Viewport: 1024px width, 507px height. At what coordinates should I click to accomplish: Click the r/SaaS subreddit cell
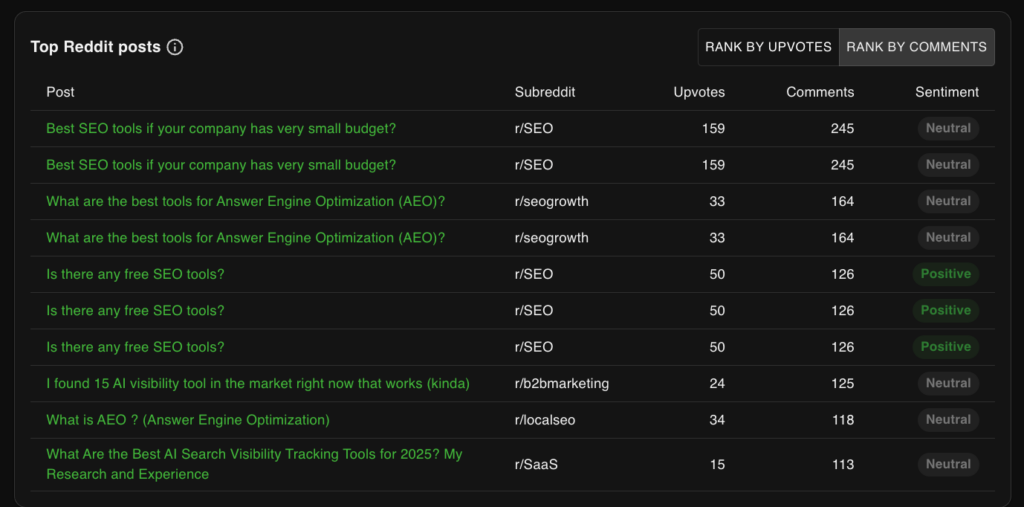(x=536, y=465)
